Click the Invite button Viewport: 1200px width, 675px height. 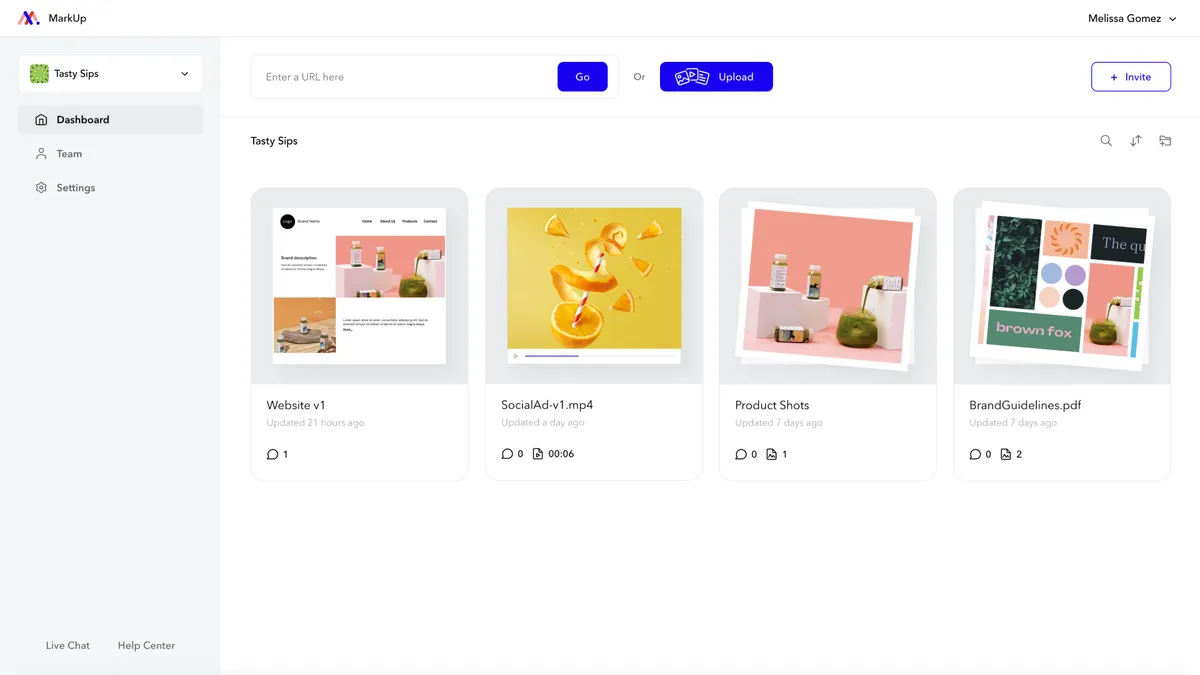click(1131, 77)
